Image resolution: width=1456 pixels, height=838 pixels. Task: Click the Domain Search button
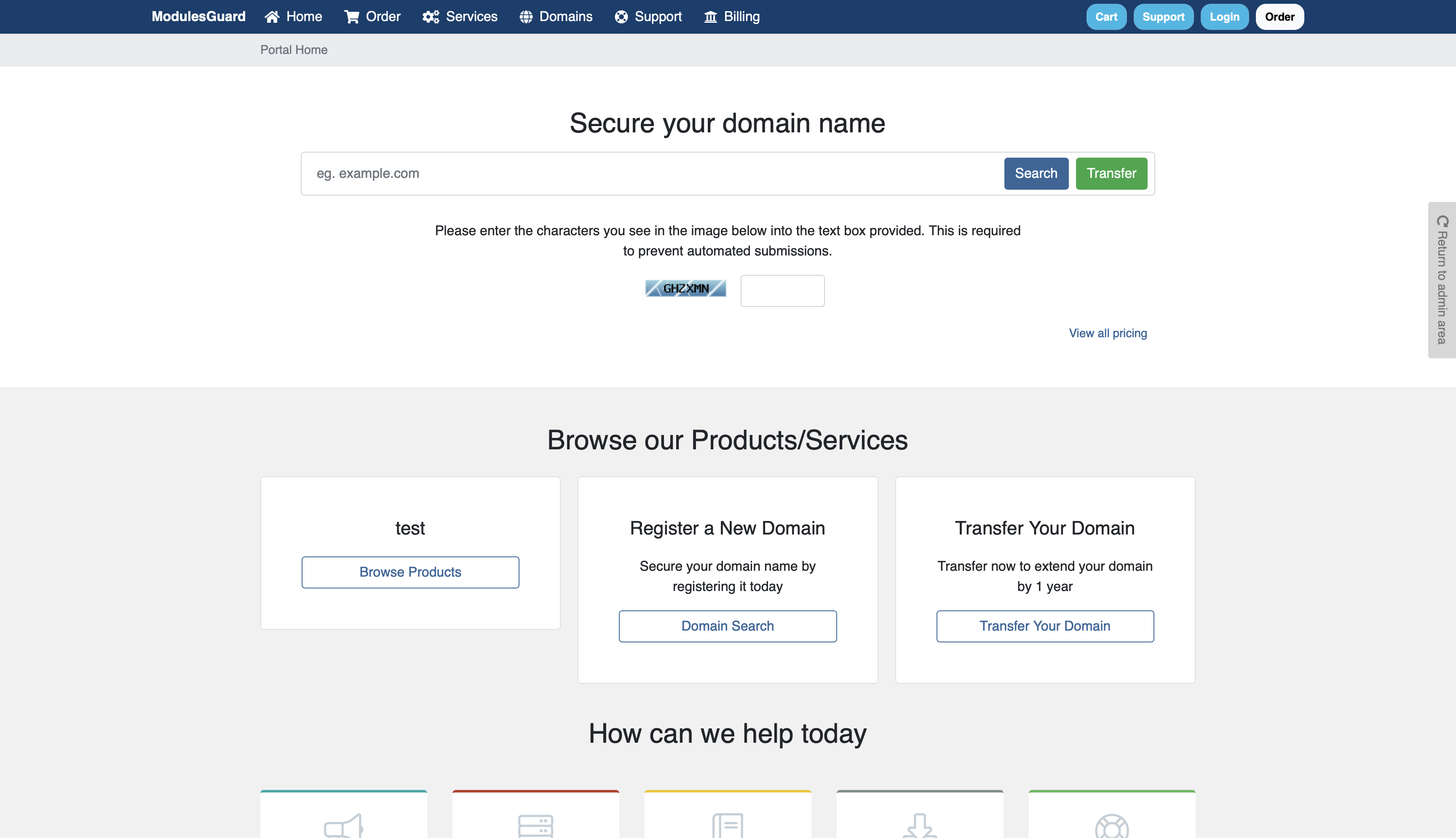pos(728,626)
